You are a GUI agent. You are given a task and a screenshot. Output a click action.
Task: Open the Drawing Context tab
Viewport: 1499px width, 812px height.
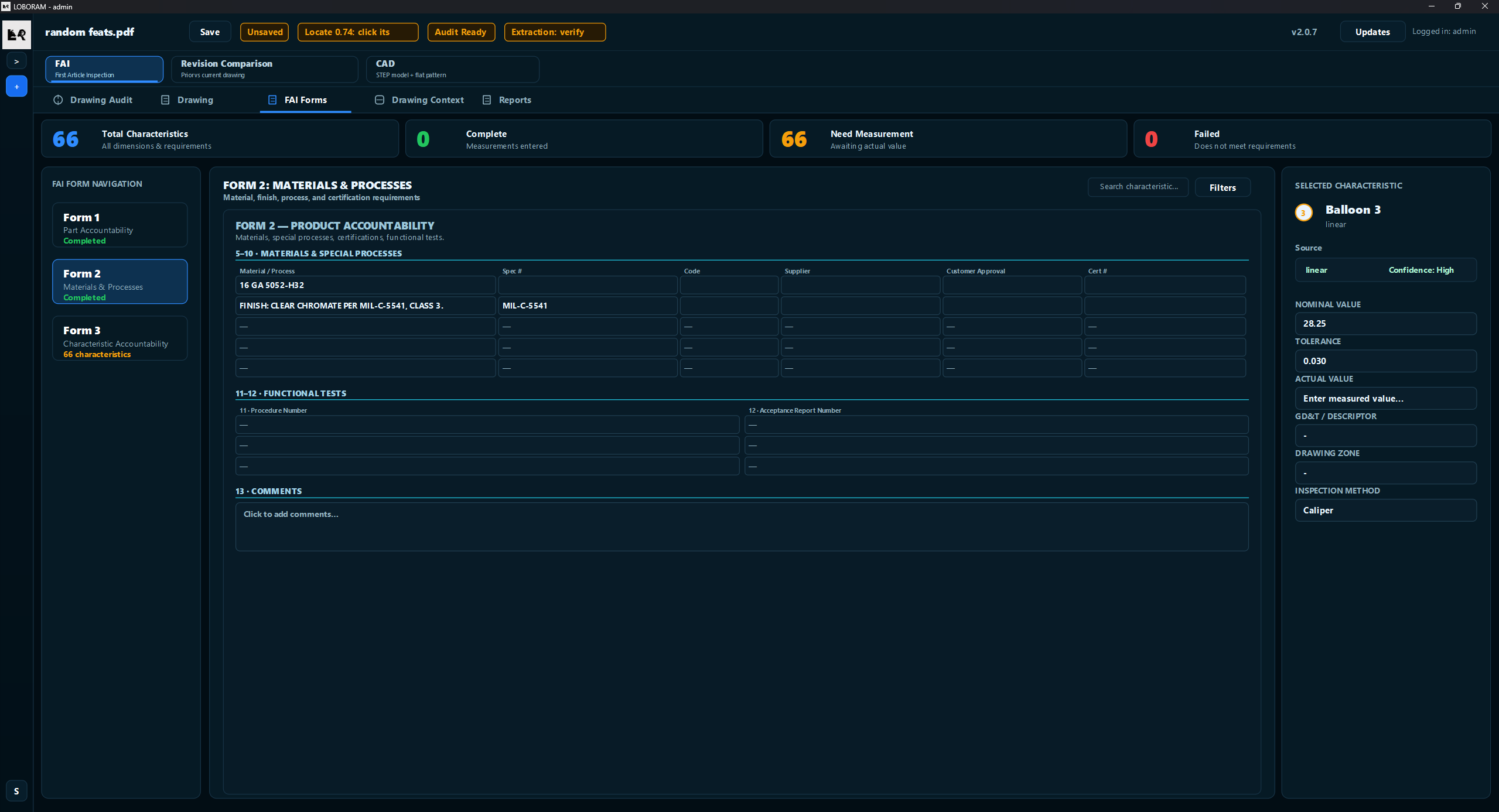pyautogui.click(x=419, y=100)
